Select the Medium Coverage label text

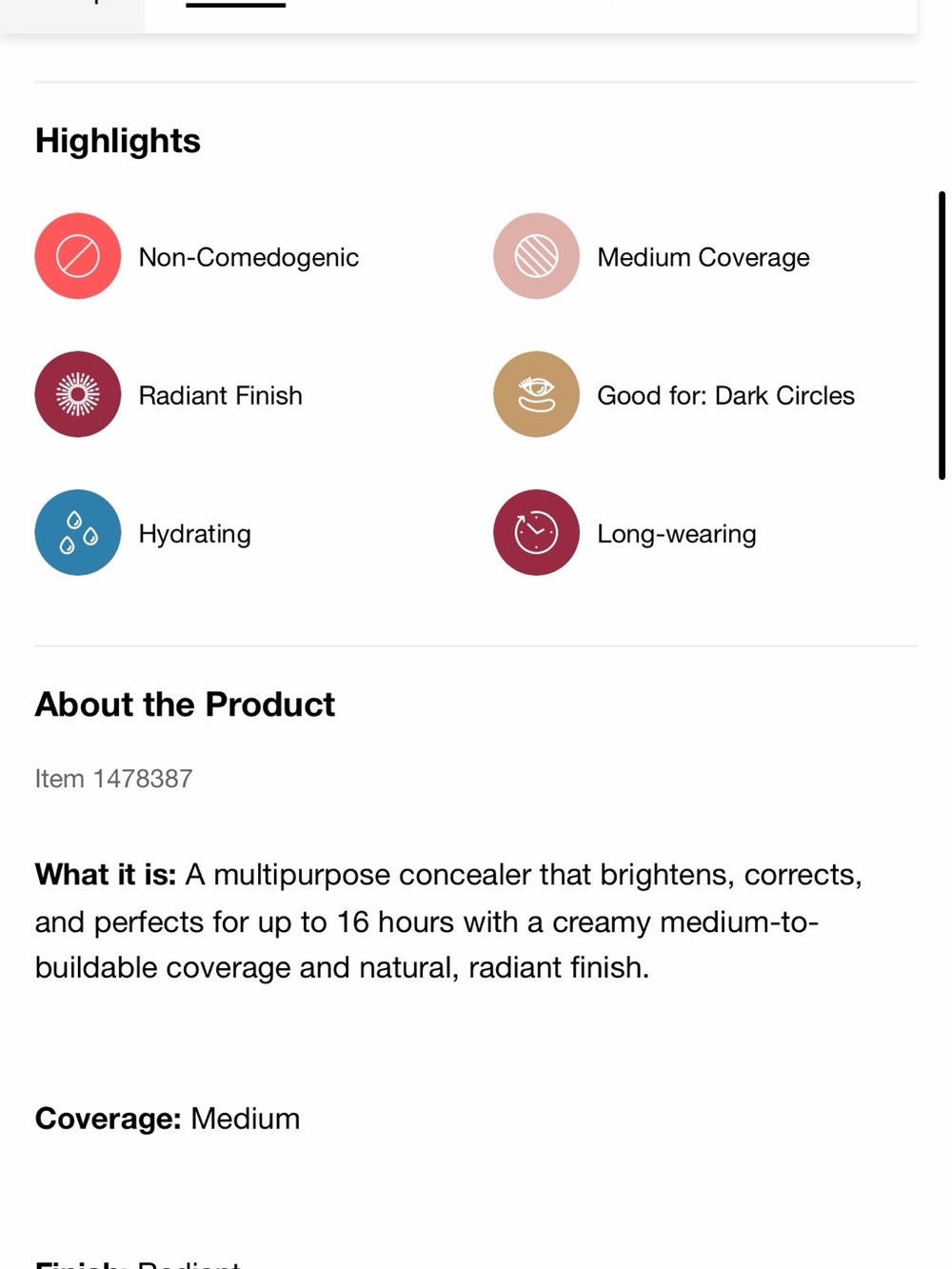tap(704, 257)
